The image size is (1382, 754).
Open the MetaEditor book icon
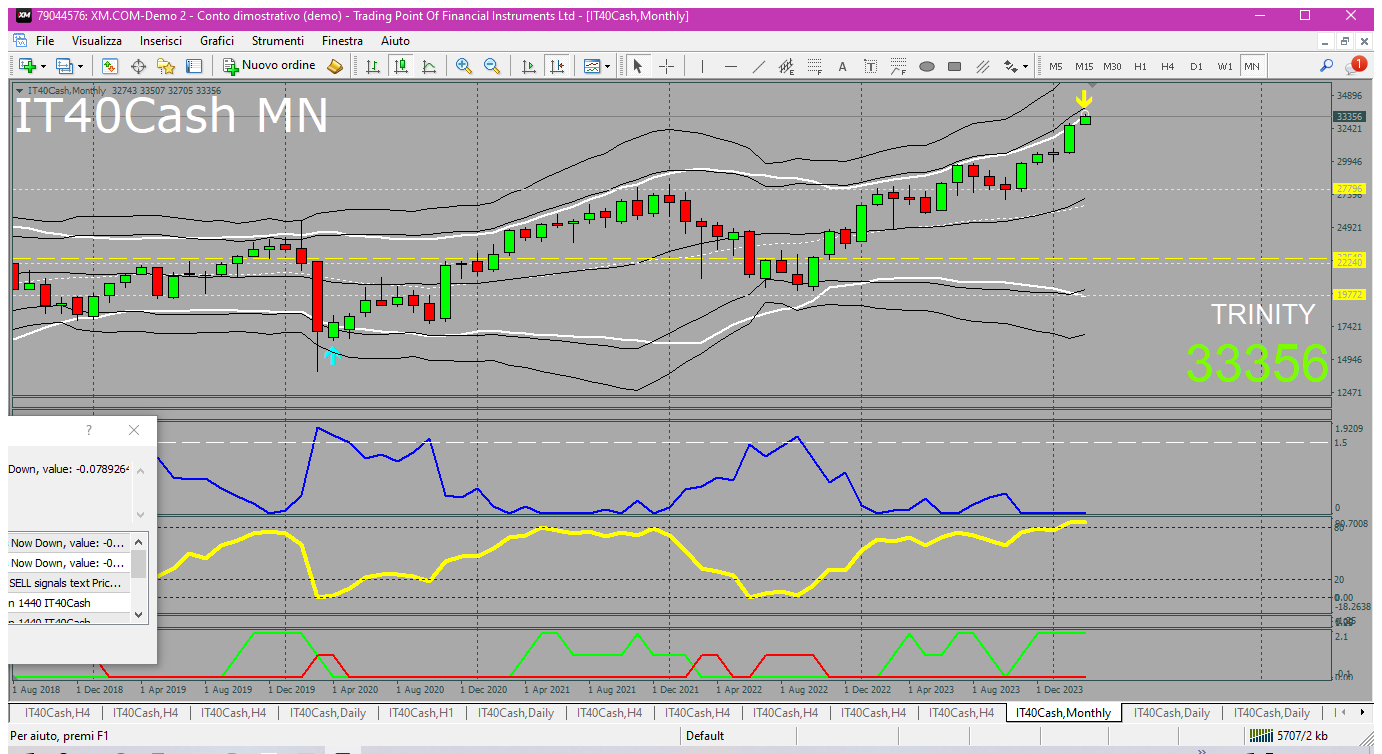pyautogui.click(x=335, y=66)
